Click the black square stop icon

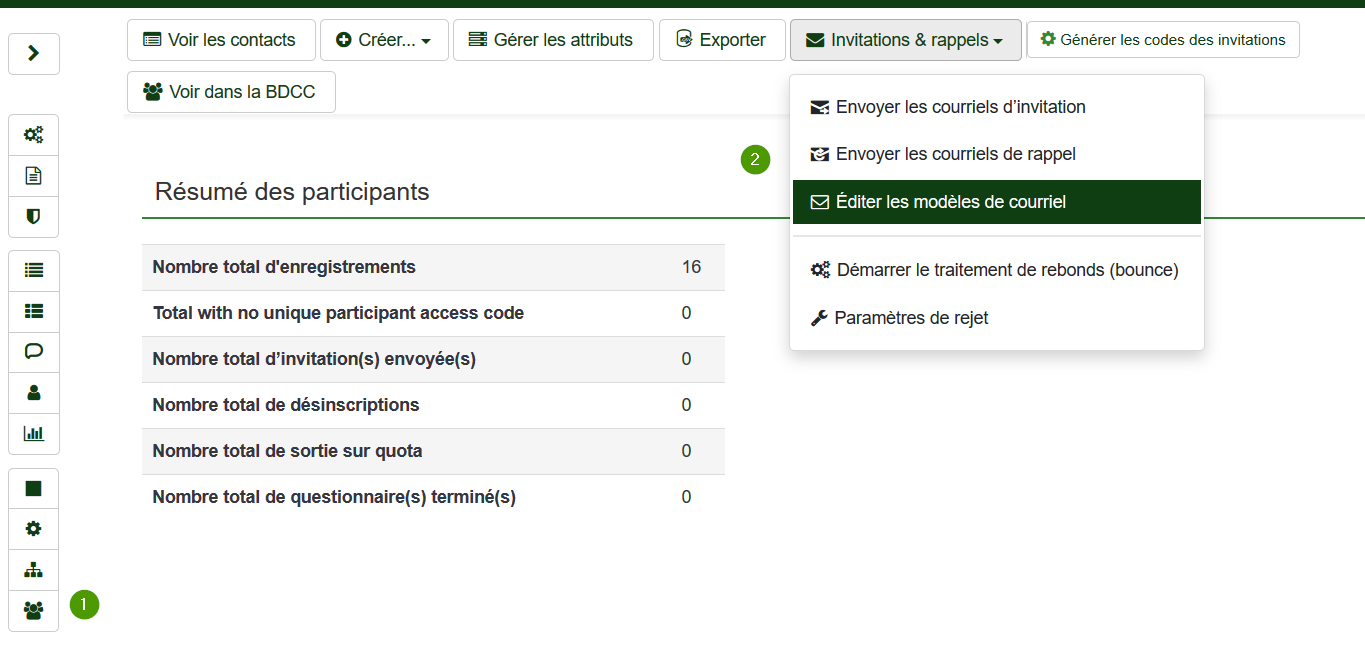pyautogui.click(x=34, y=488)
